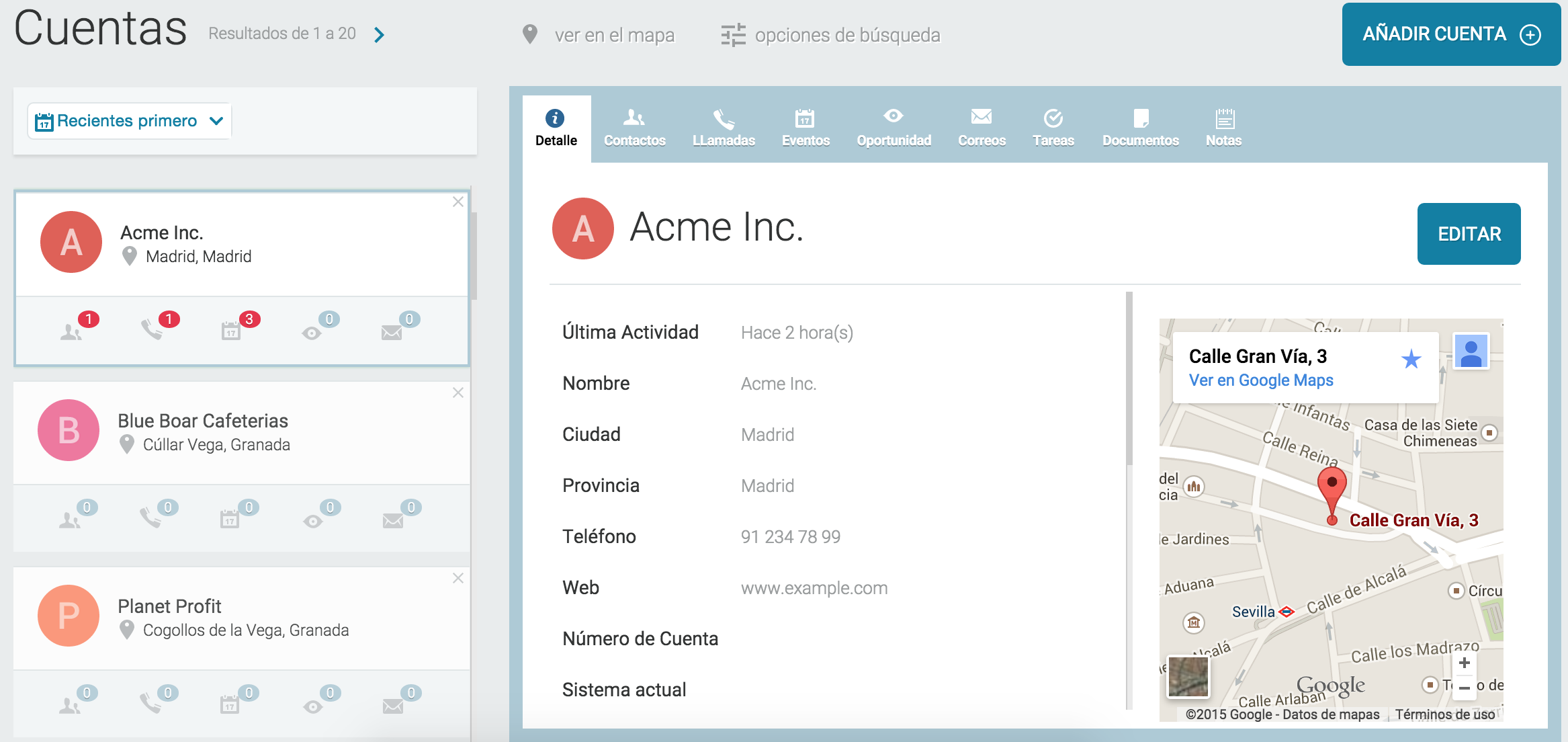Click the events calendar icon on Acme card
The image size is (1568, 742).
pyautogui.click(x=231, y=331)
